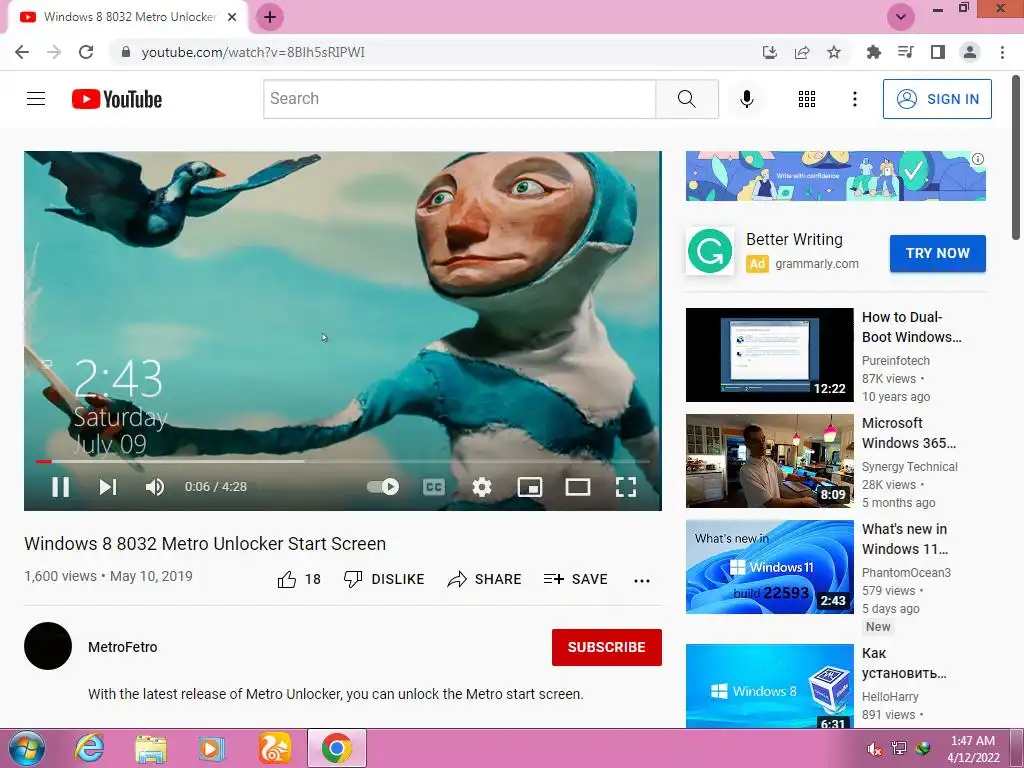
Task: Open the Grammarly logo in ad
Action: coord(710,251)
